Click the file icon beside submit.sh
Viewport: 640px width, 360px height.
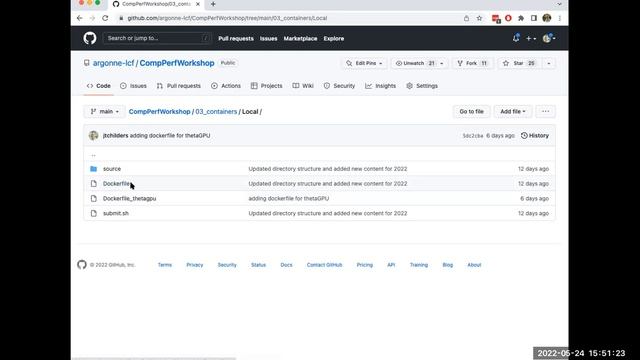pos(93,213)
